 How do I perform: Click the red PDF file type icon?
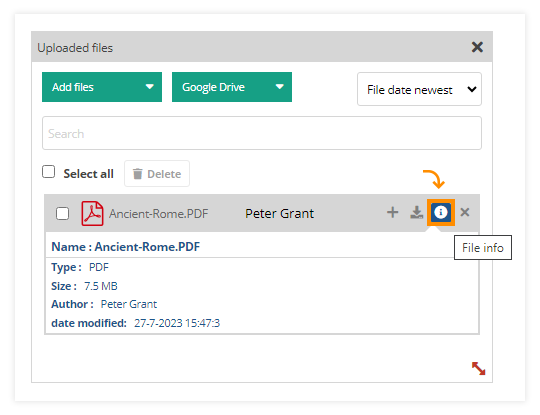pyautogui.click(x=92, y=214)
